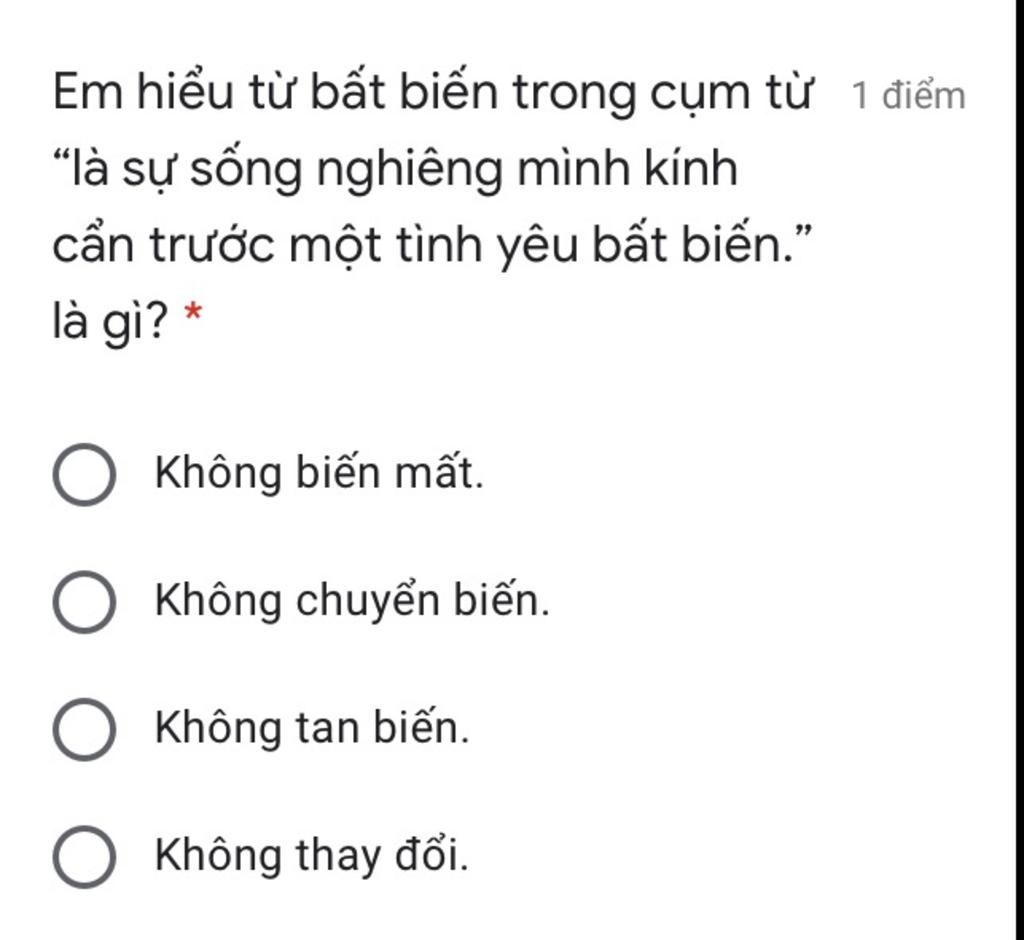Viewport: 1024px width, 940px height.
Task: Click the dark scrollbar strip on the right edge
Action: pyautogui.click(x=1020, y=470)
